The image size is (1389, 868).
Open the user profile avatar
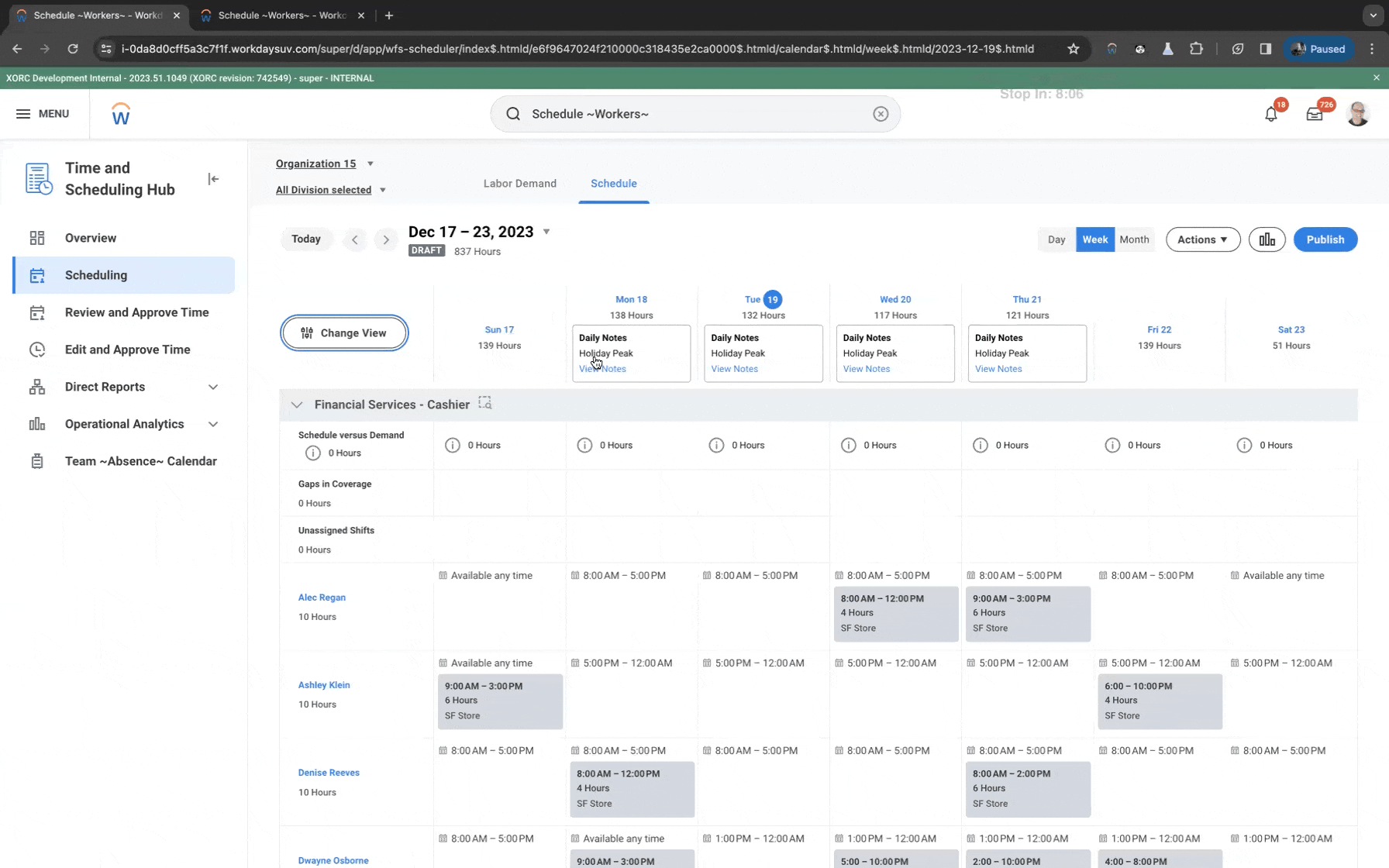1358,114
